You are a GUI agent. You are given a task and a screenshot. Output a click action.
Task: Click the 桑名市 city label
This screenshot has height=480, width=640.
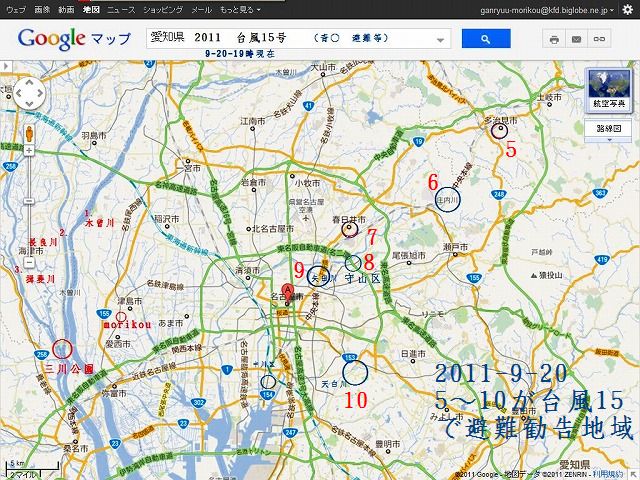click(x=76, y=449)
